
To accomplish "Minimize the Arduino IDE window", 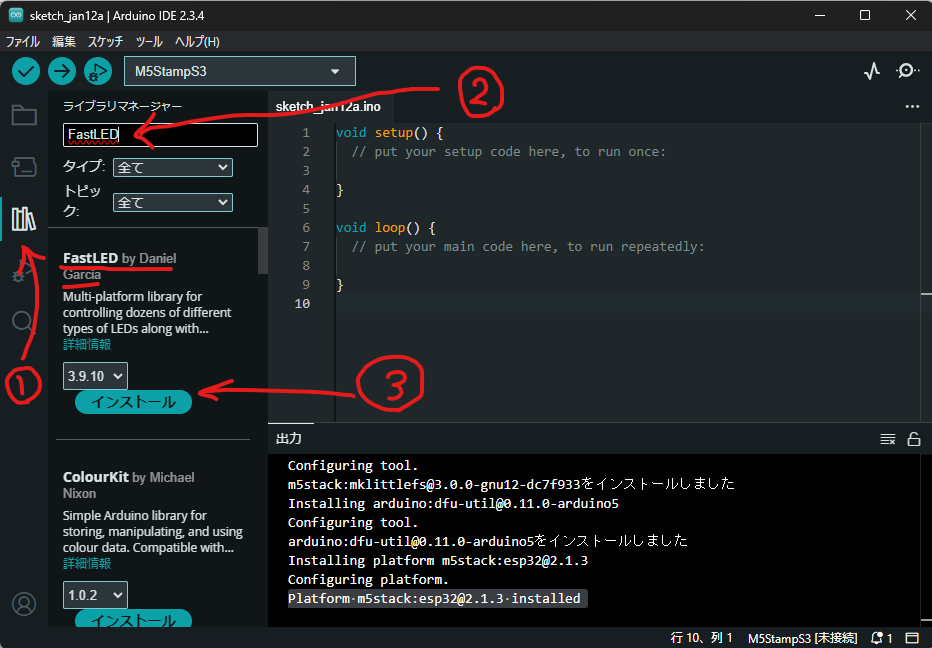I will pyautogui.click(x=820, y=15).
